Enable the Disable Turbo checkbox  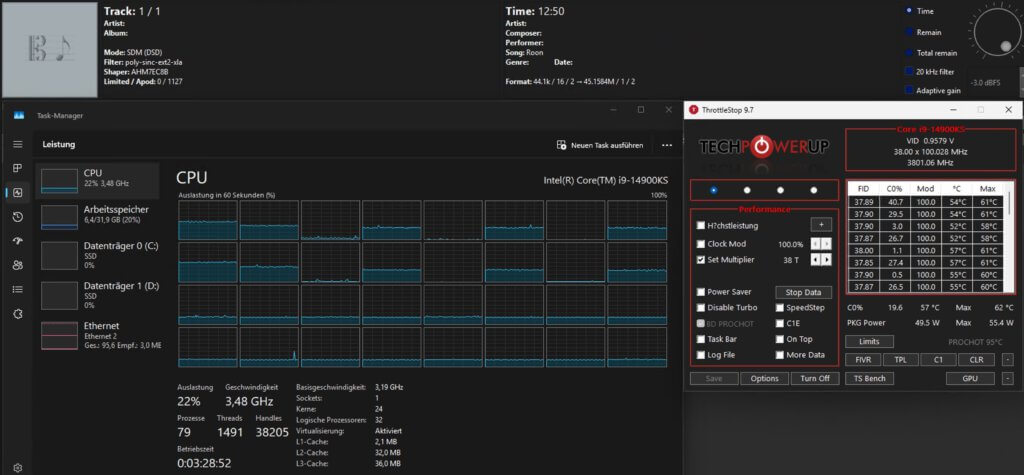[701, 307]
